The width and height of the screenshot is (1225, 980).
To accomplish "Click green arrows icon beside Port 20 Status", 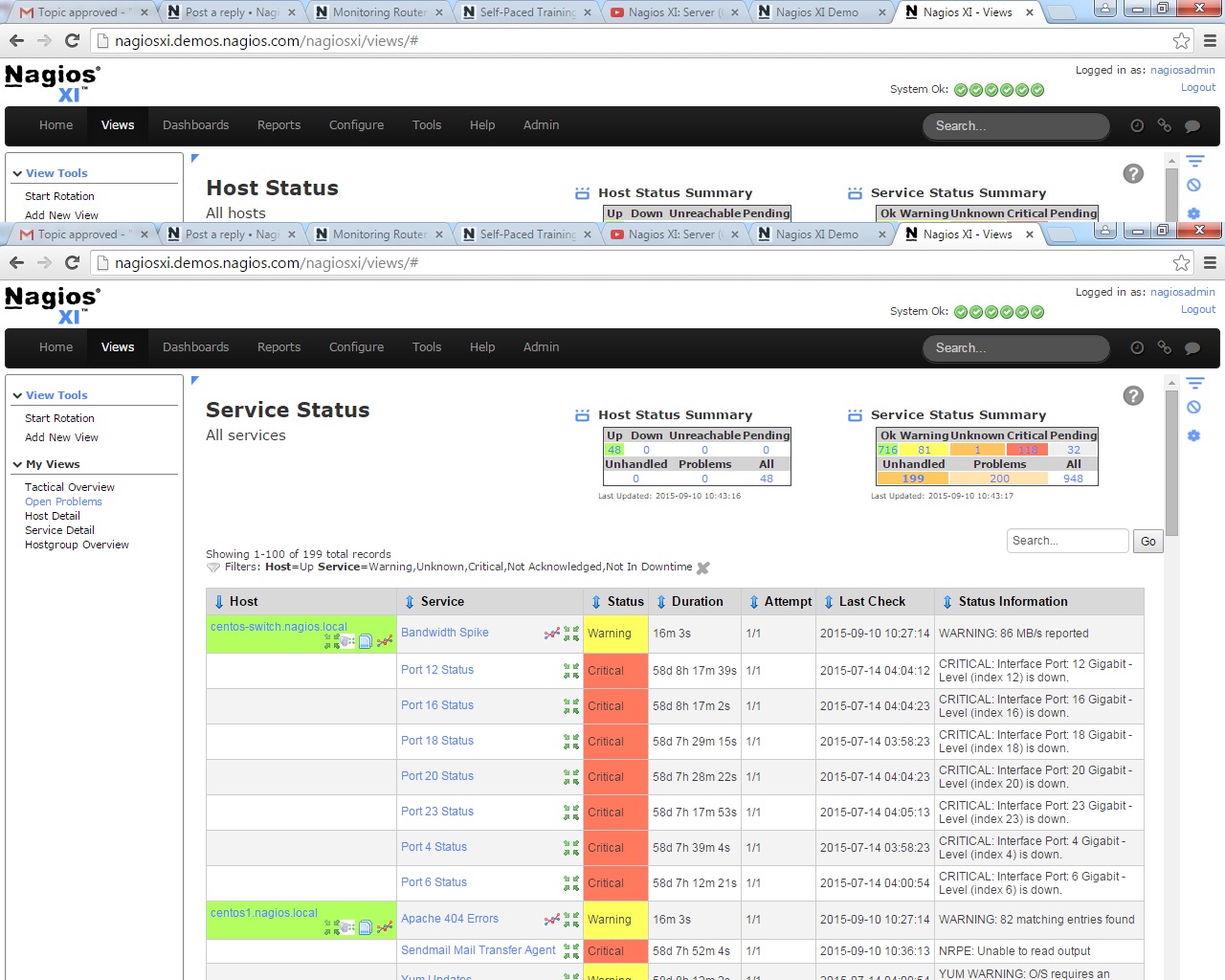I will (x=571, y=777).
